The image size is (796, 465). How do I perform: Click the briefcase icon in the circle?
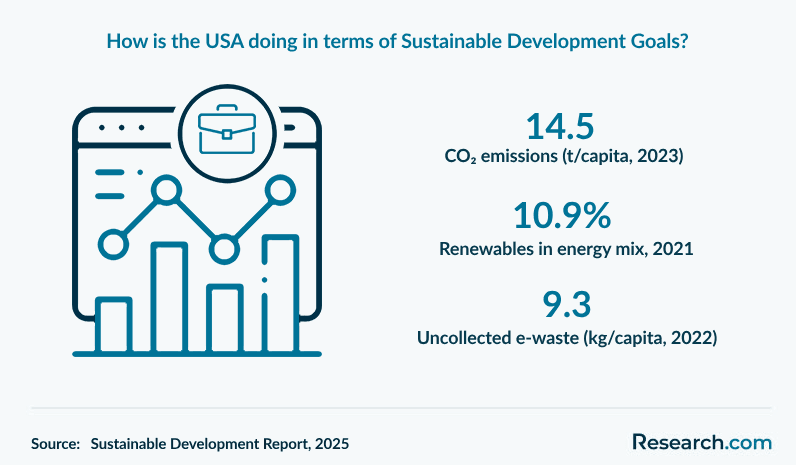[x=227, y=129]
